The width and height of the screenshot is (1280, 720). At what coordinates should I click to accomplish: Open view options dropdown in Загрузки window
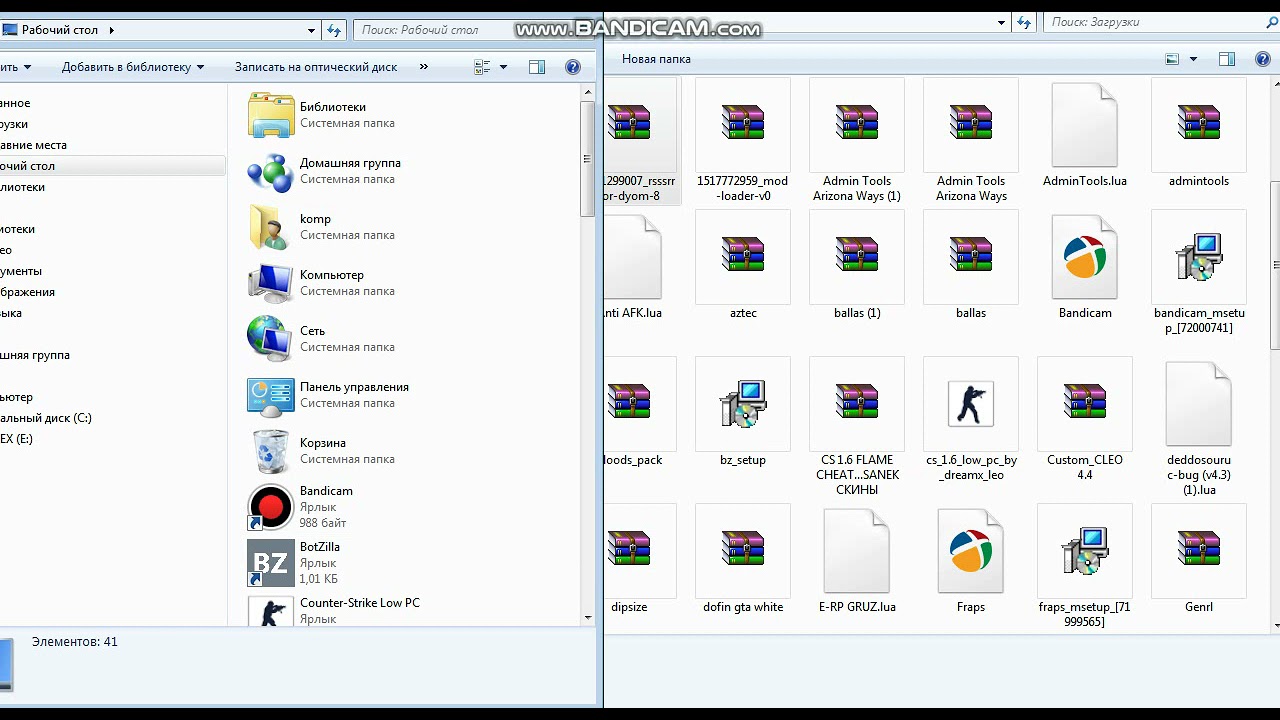(1193, 59)
